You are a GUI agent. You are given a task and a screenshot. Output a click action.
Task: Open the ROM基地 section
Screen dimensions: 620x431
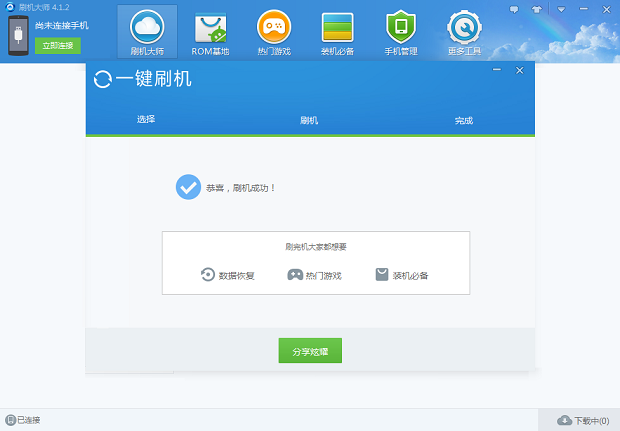pos(210,32)
